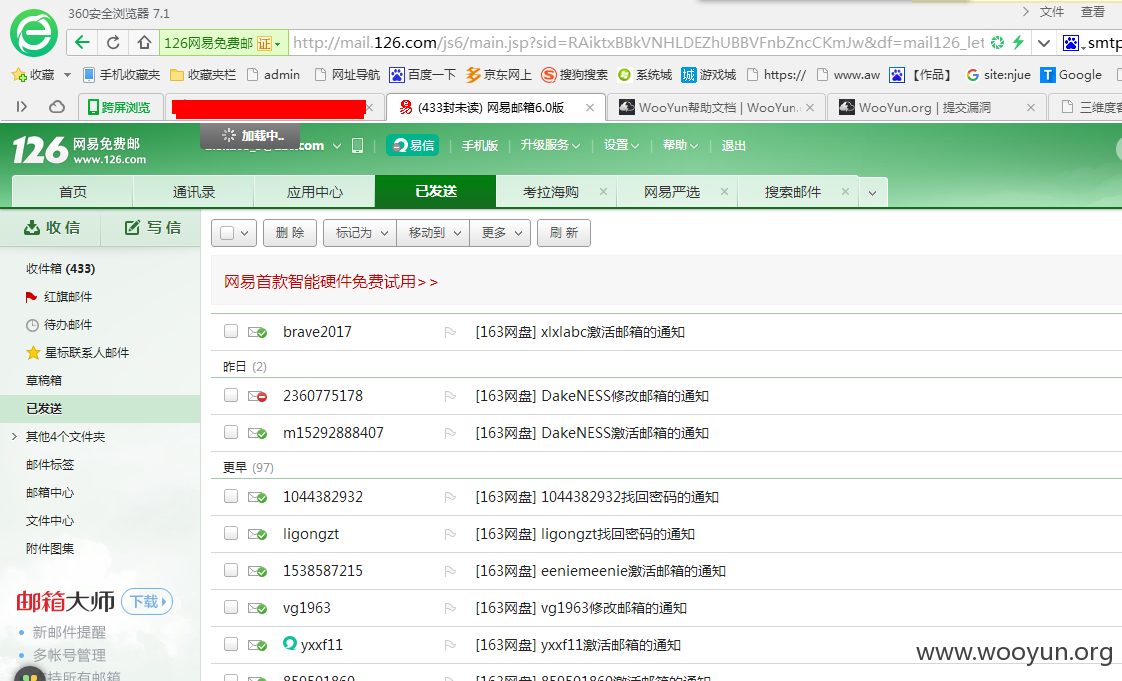Image resolution: width=1122 pixels, height=681 pixels.
Task: Click the failed-delivery envelope icon for 2360775178
Action: coord(257,396)
